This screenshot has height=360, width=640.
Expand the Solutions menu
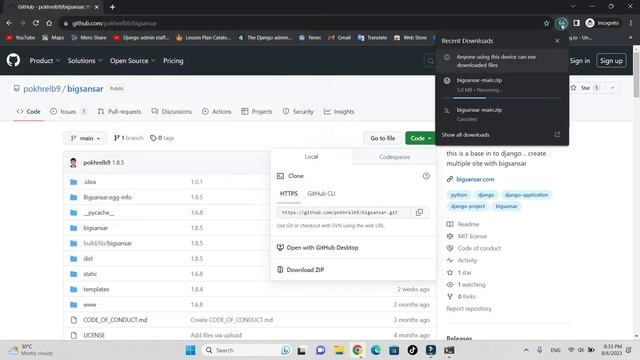(84, 60)
